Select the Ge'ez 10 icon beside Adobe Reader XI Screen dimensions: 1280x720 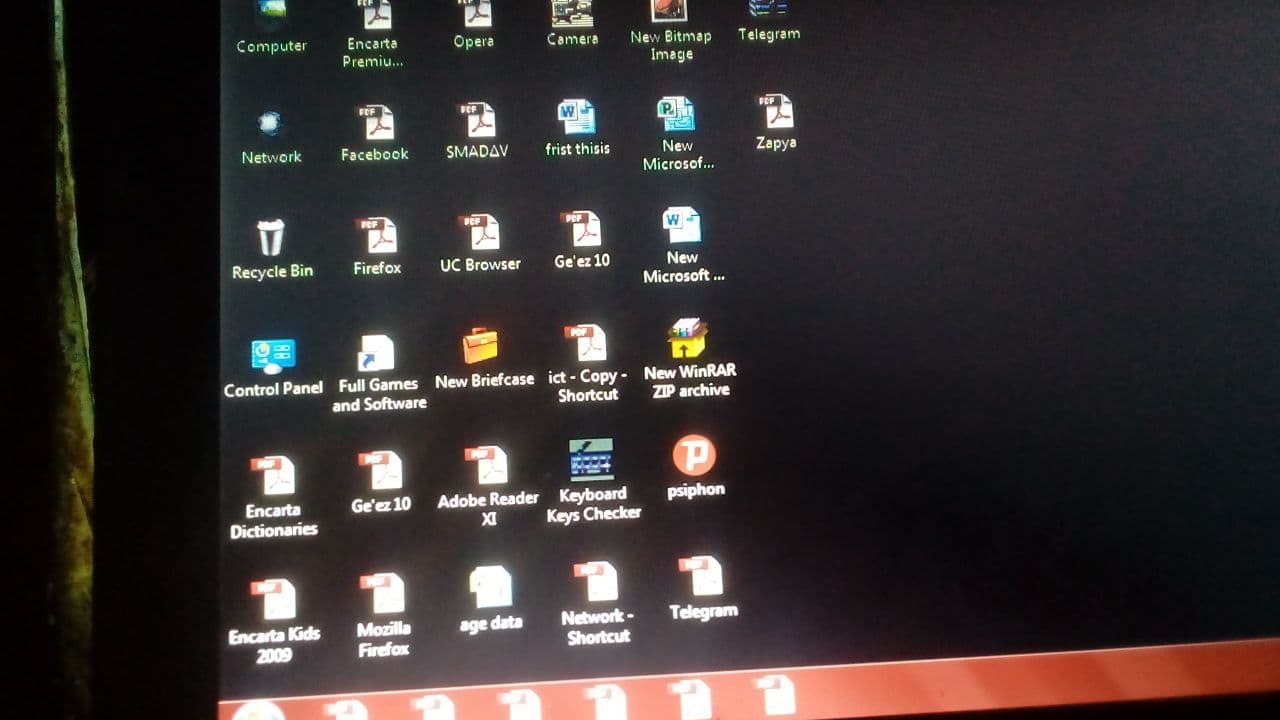(381, 483)
